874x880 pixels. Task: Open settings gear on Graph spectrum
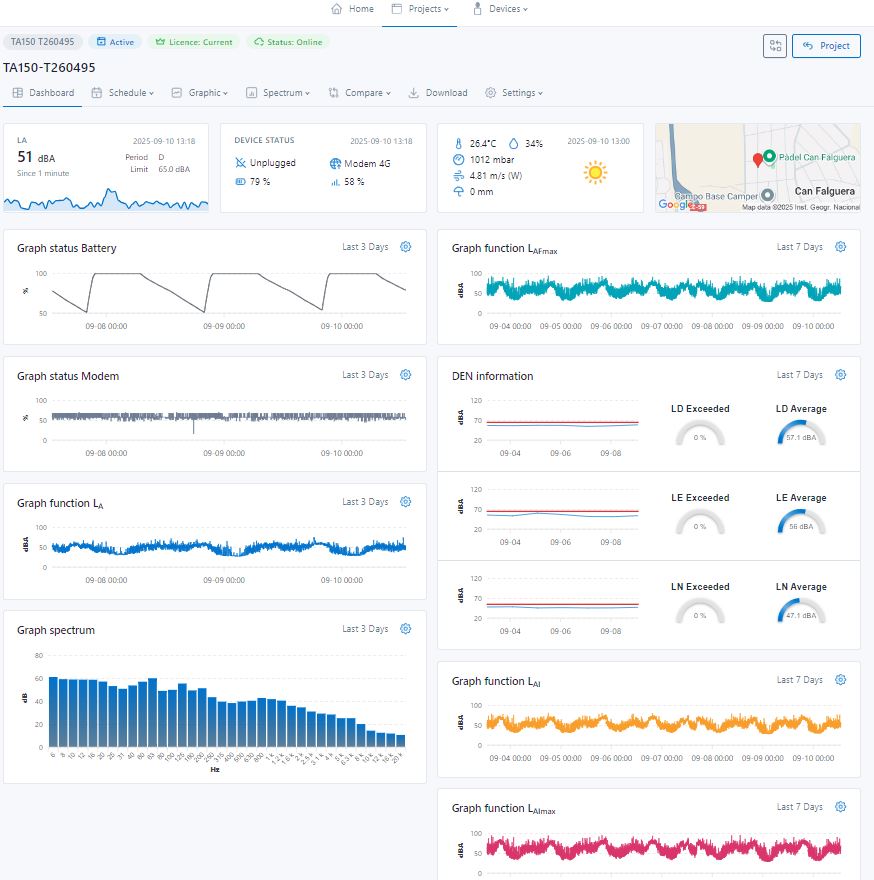coord(405,628)
